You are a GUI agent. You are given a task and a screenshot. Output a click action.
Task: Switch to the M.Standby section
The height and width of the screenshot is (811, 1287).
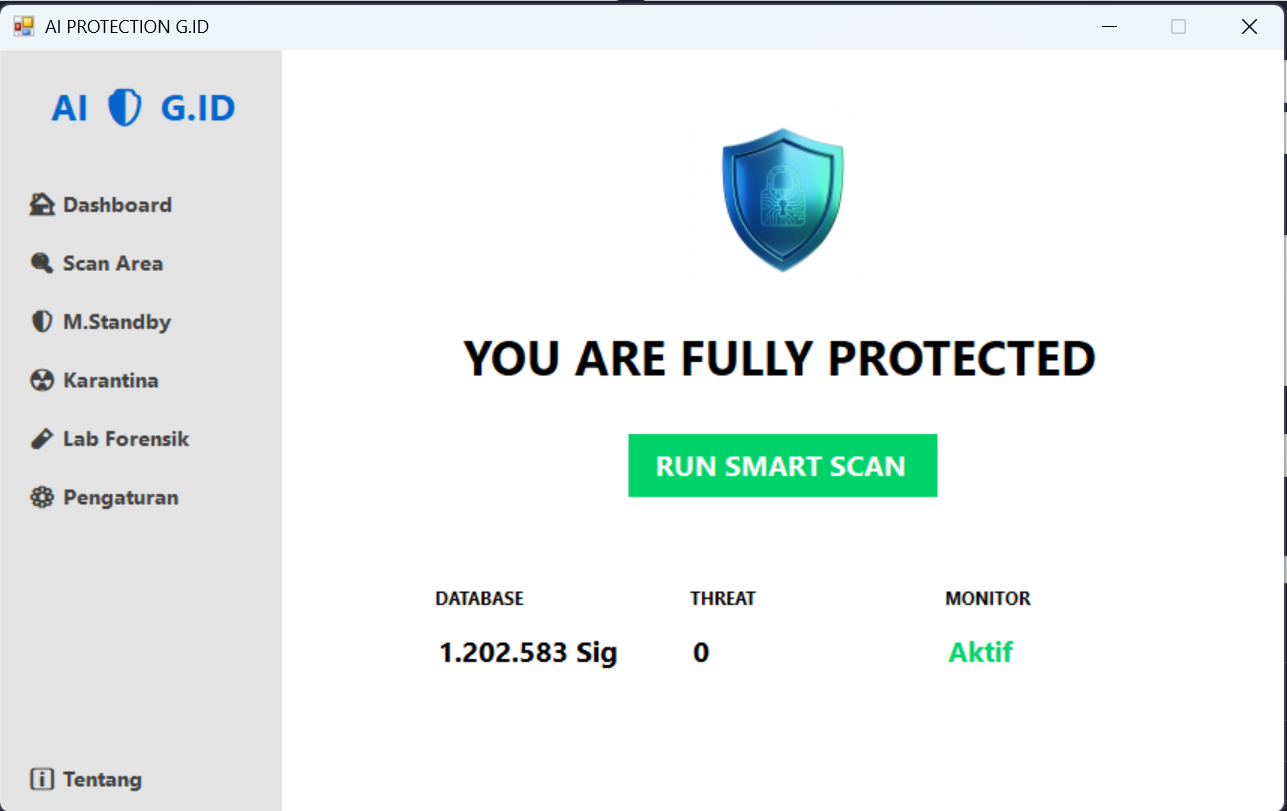[x=117, y=322]
